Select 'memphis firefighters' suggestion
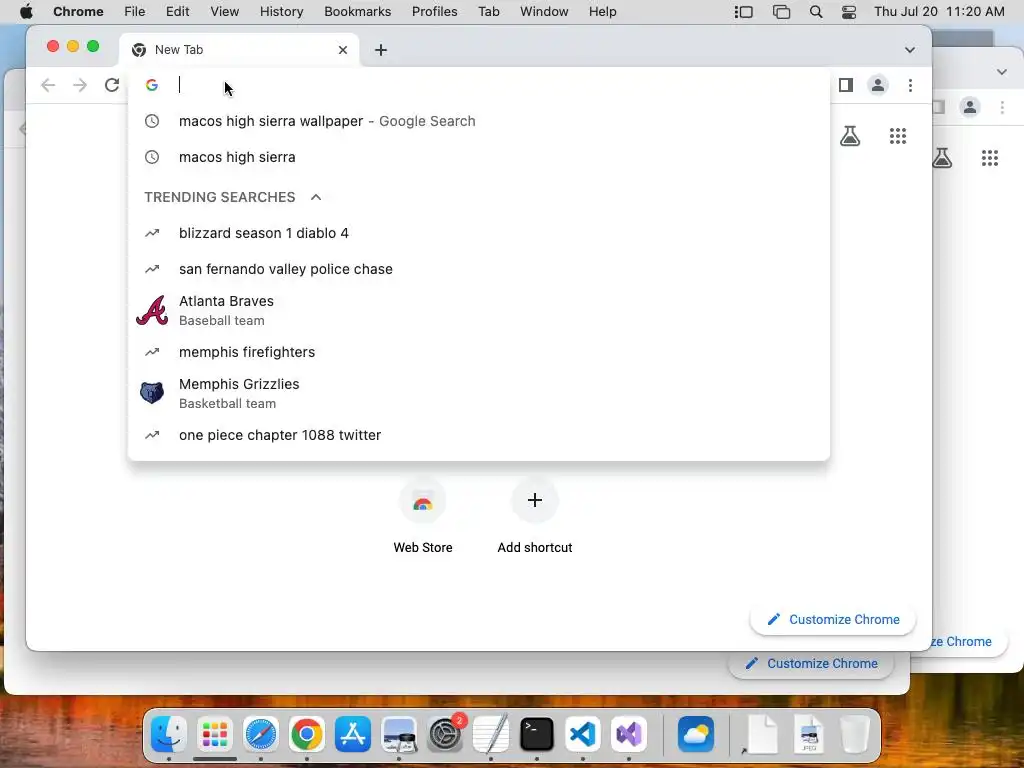The width and height of the screenshot is (1024, 768). (479, 352)
